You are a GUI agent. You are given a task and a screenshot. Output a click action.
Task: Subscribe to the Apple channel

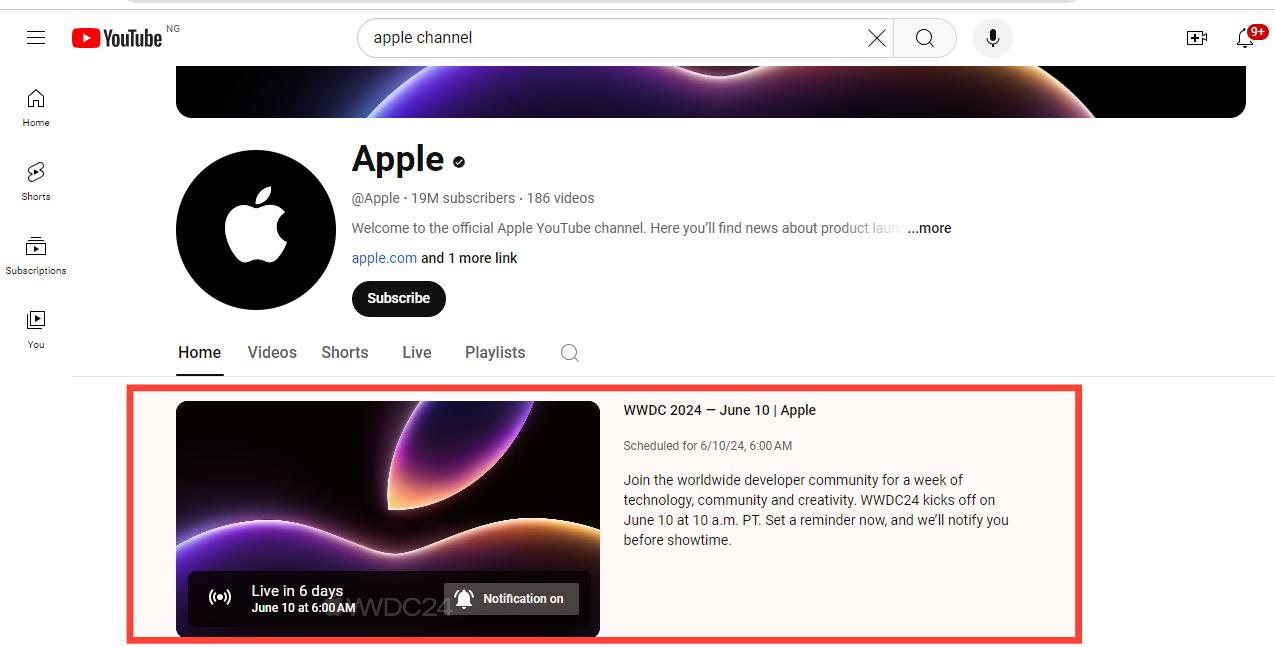(x=399, y=298)
